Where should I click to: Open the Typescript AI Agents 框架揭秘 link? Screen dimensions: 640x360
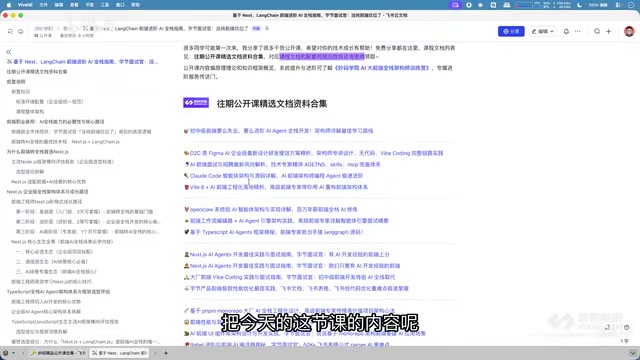pyautogui.click(x=276, y=232)
